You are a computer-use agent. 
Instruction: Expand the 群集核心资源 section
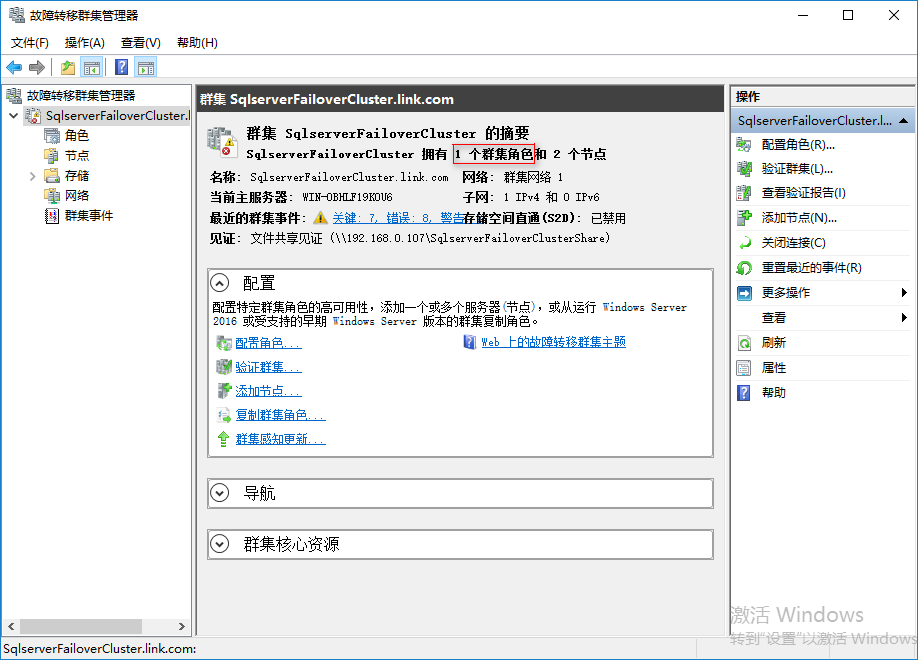[220, 544]
